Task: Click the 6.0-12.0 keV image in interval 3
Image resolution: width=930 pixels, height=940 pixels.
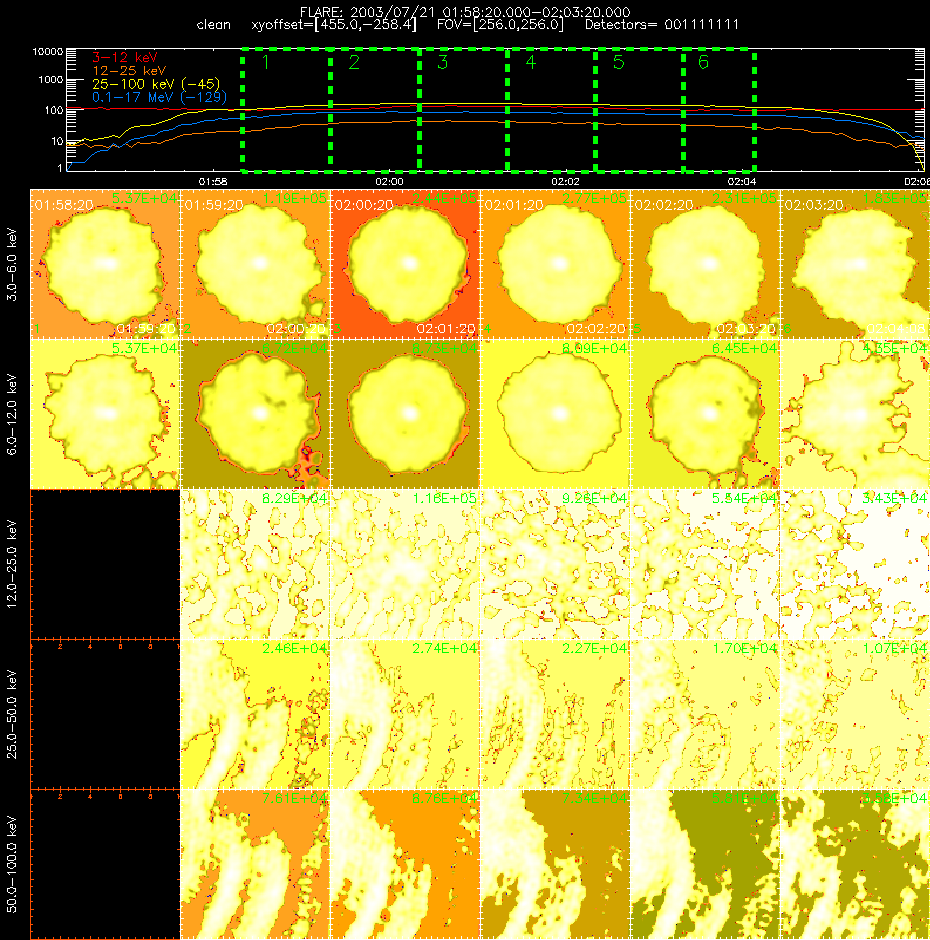Action: pyautogui.click(x=405, y=414)
